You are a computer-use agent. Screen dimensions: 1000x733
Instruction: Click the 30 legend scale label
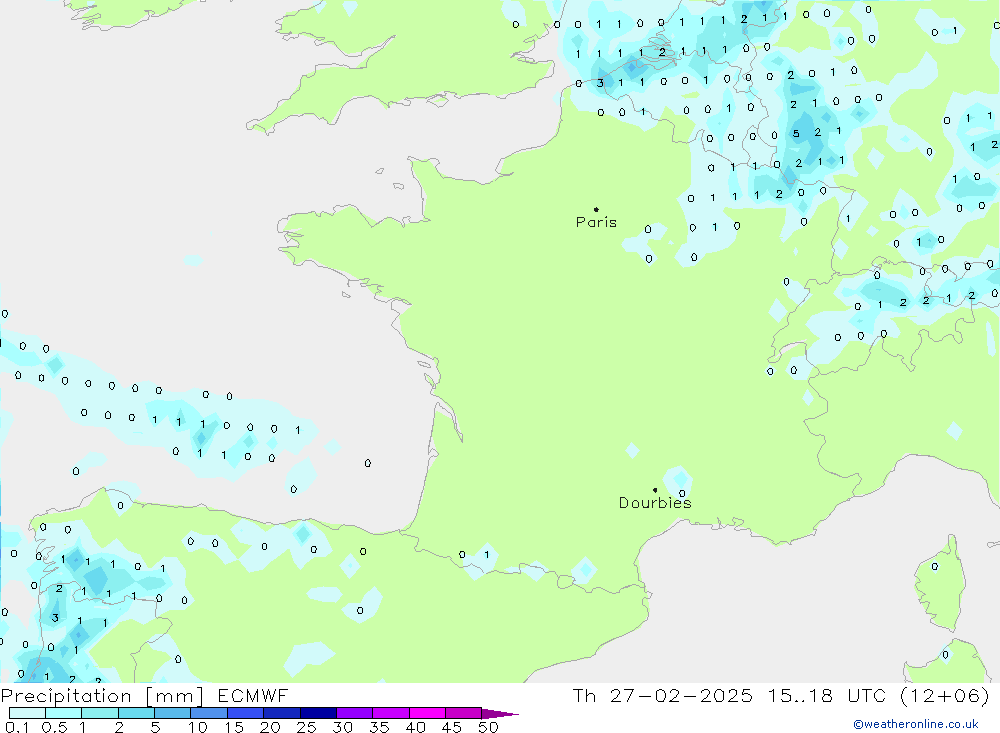click(342, 727)
